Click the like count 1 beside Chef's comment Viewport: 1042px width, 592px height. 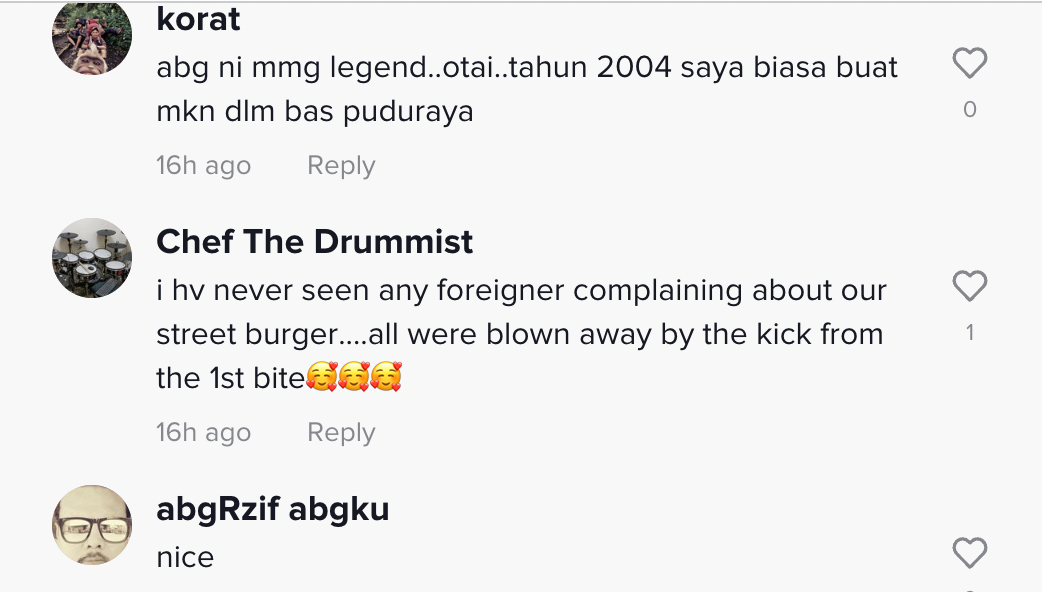point(969,333)
